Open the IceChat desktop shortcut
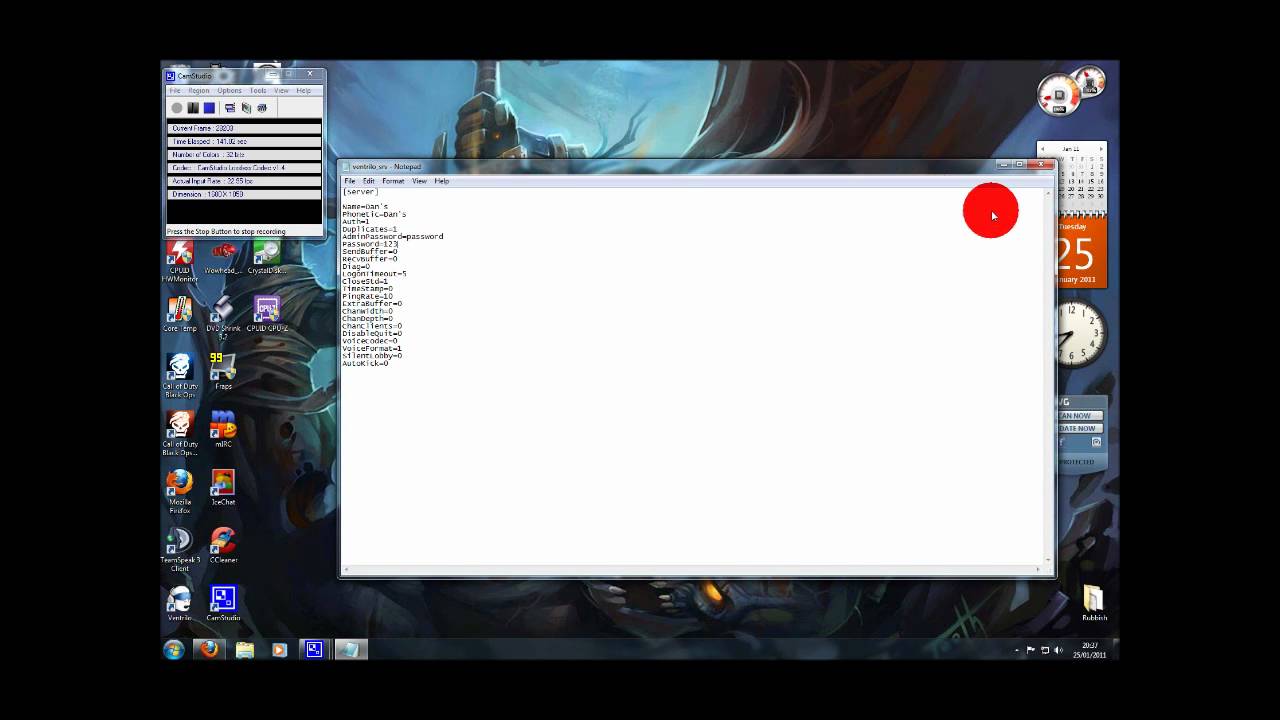 pos(223,488)
